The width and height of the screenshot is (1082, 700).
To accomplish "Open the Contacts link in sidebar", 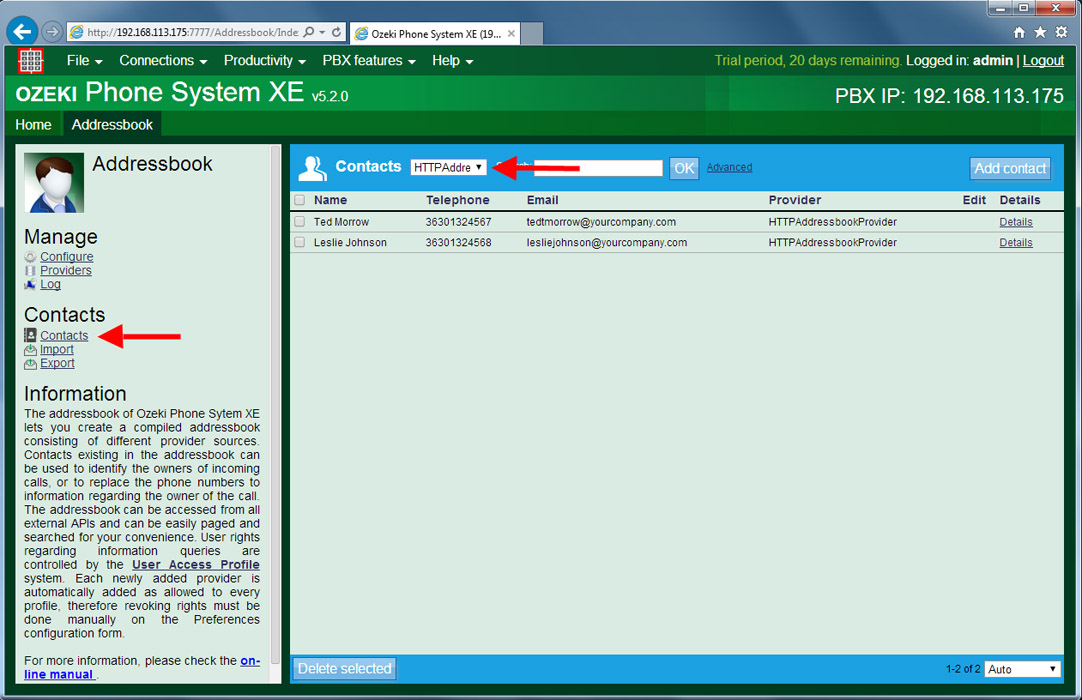I will (64, 336).
